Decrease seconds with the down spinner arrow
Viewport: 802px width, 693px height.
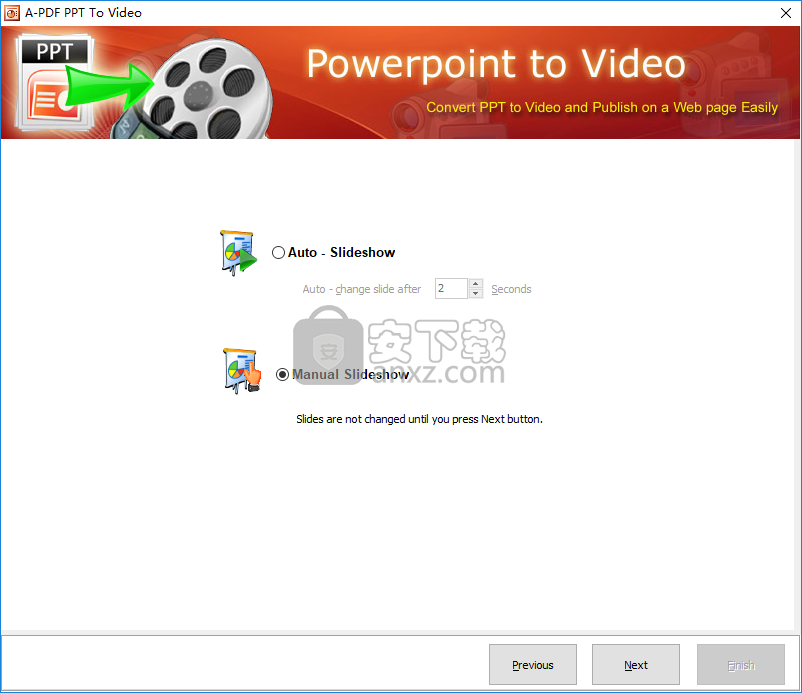pyautogui.click(x=476, y=294)
